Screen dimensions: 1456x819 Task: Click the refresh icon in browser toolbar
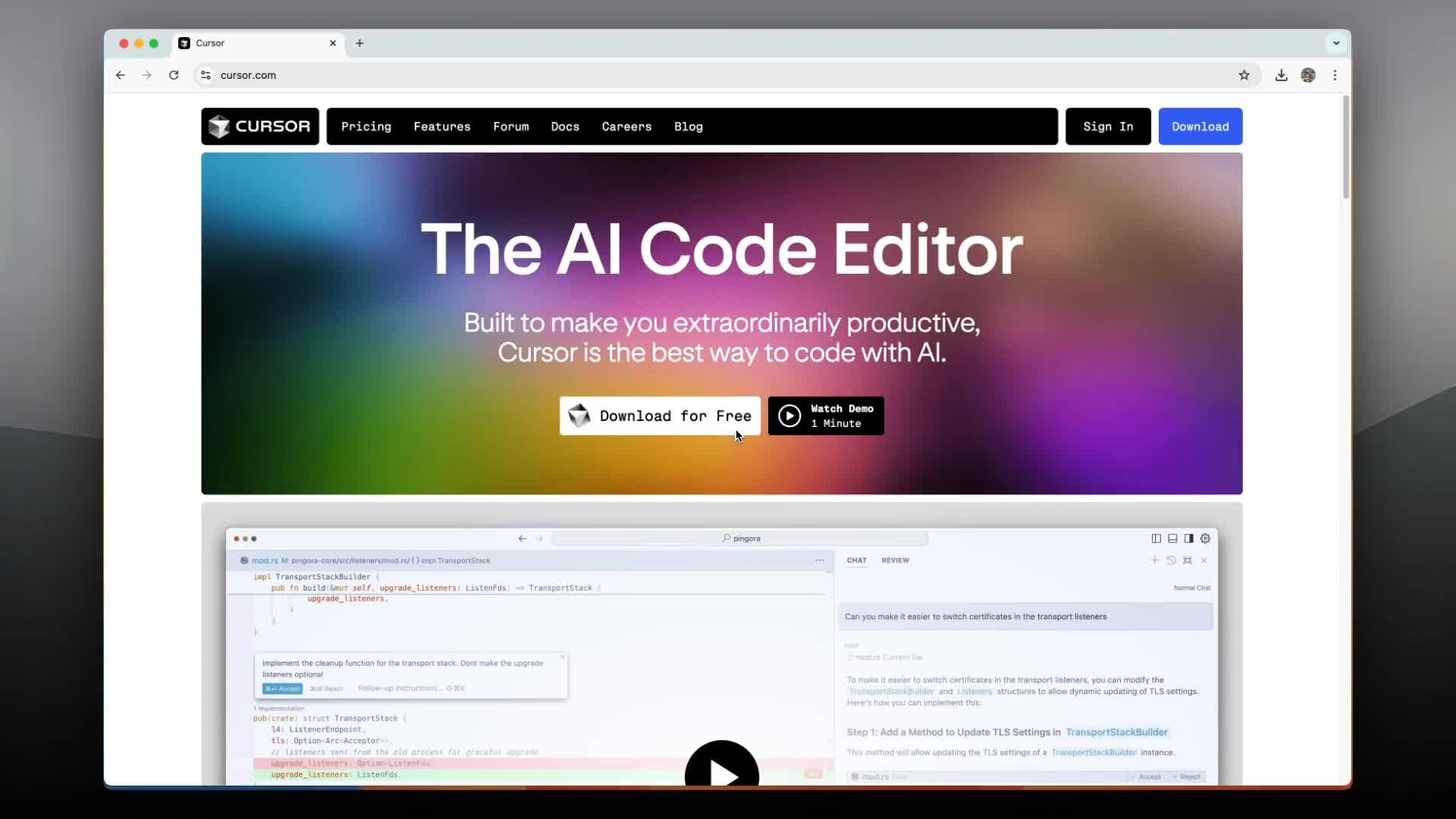[x=174, y=75]
